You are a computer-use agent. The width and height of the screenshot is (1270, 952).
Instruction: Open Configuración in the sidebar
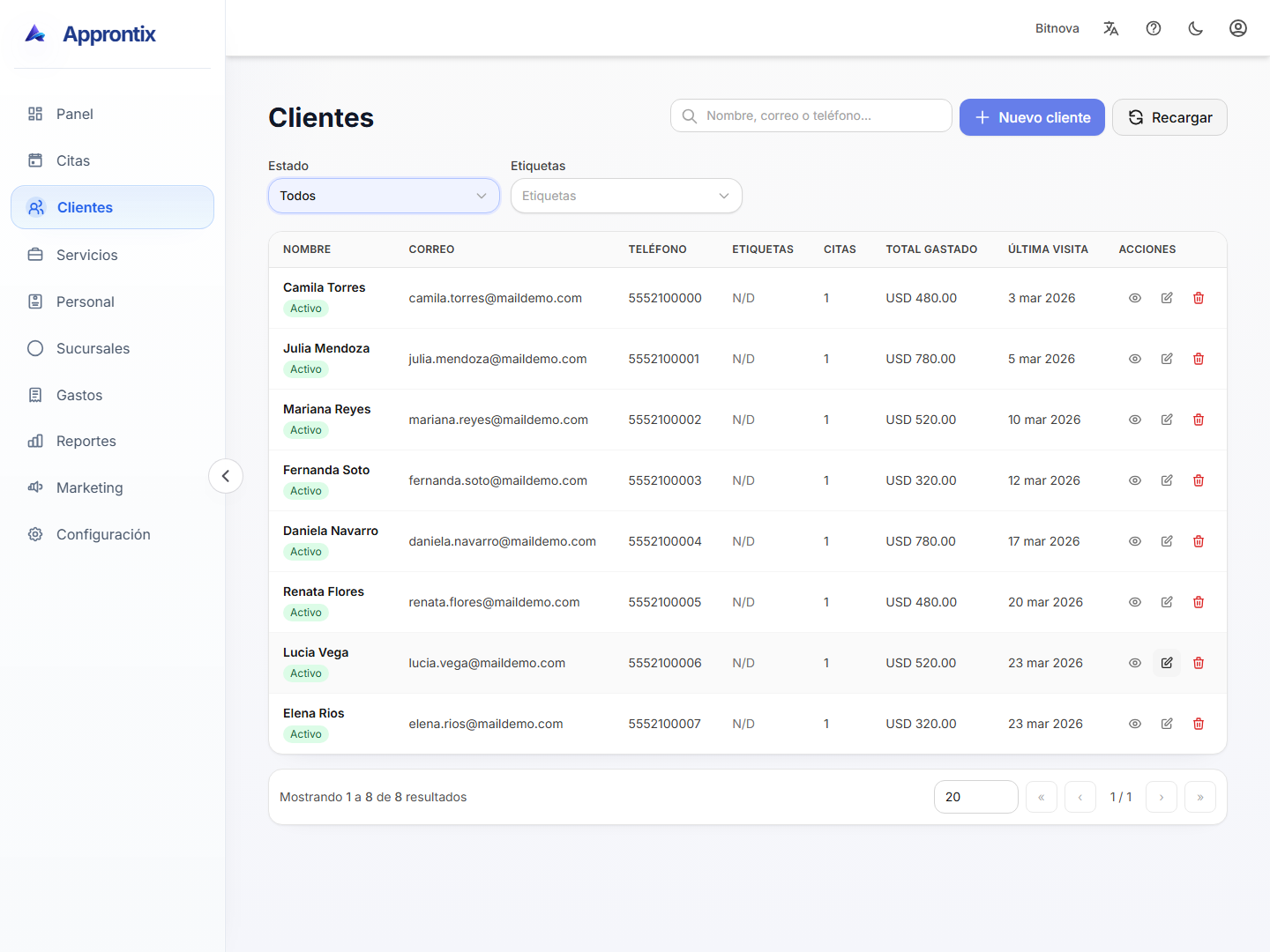(112, 534)
